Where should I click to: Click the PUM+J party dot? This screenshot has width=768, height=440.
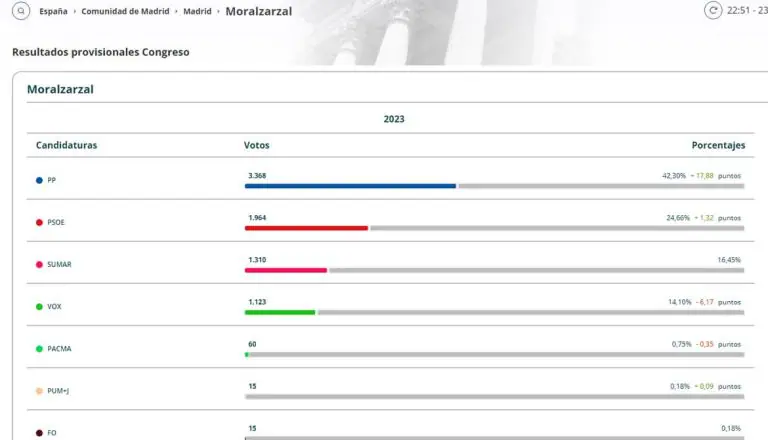coord(39,391)
